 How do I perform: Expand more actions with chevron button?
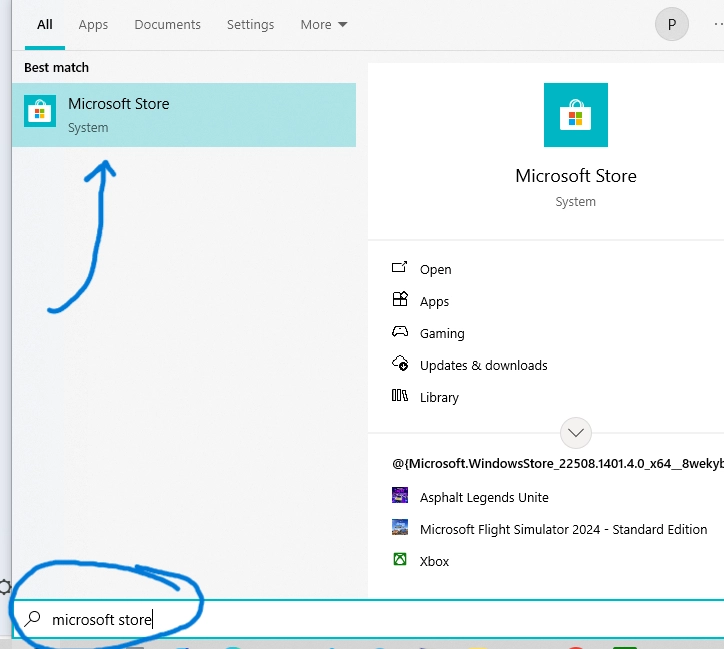click(x=575, y=433)
